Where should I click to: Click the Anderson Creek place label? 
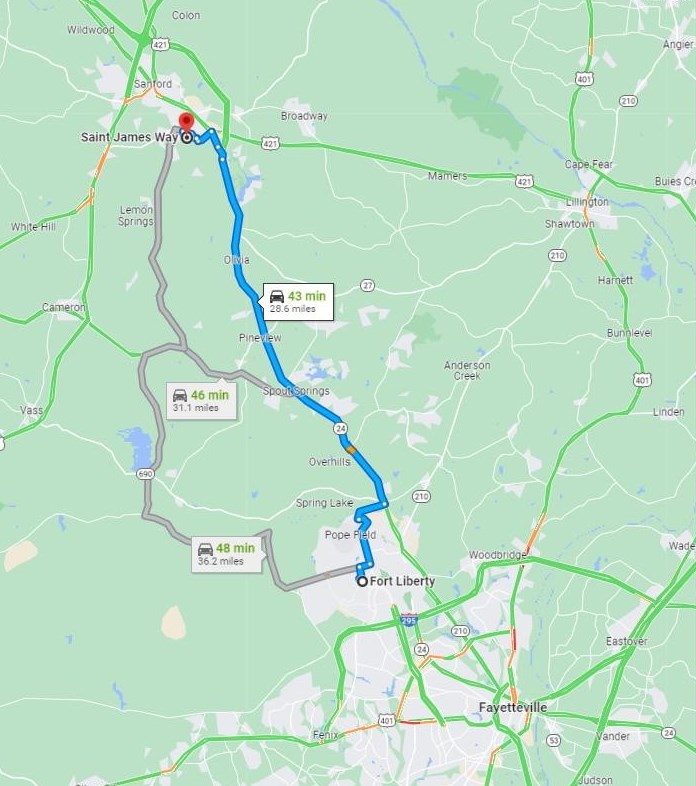coord(467,370)
